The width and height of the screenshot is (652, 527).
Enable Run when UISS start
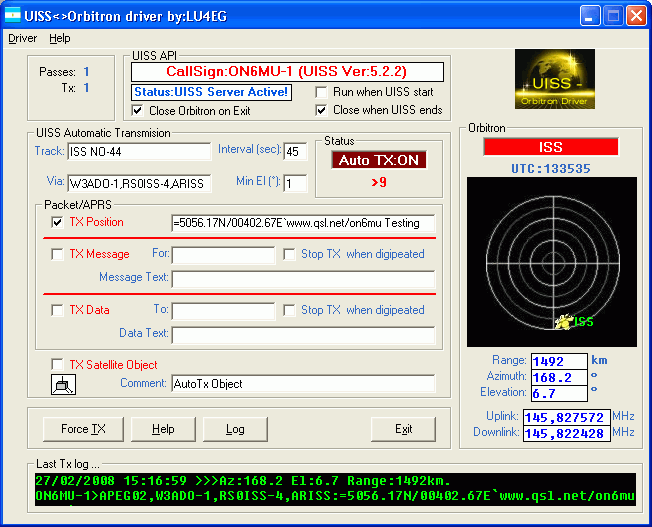tap(321, 92)
